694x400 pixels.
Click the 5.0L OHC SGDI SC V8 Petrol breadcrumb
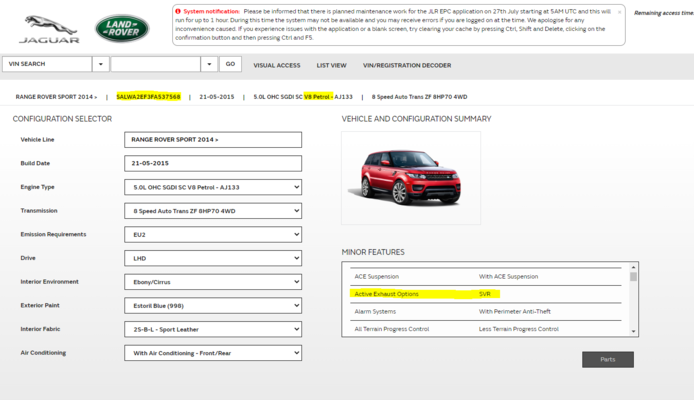coord(303,97)
